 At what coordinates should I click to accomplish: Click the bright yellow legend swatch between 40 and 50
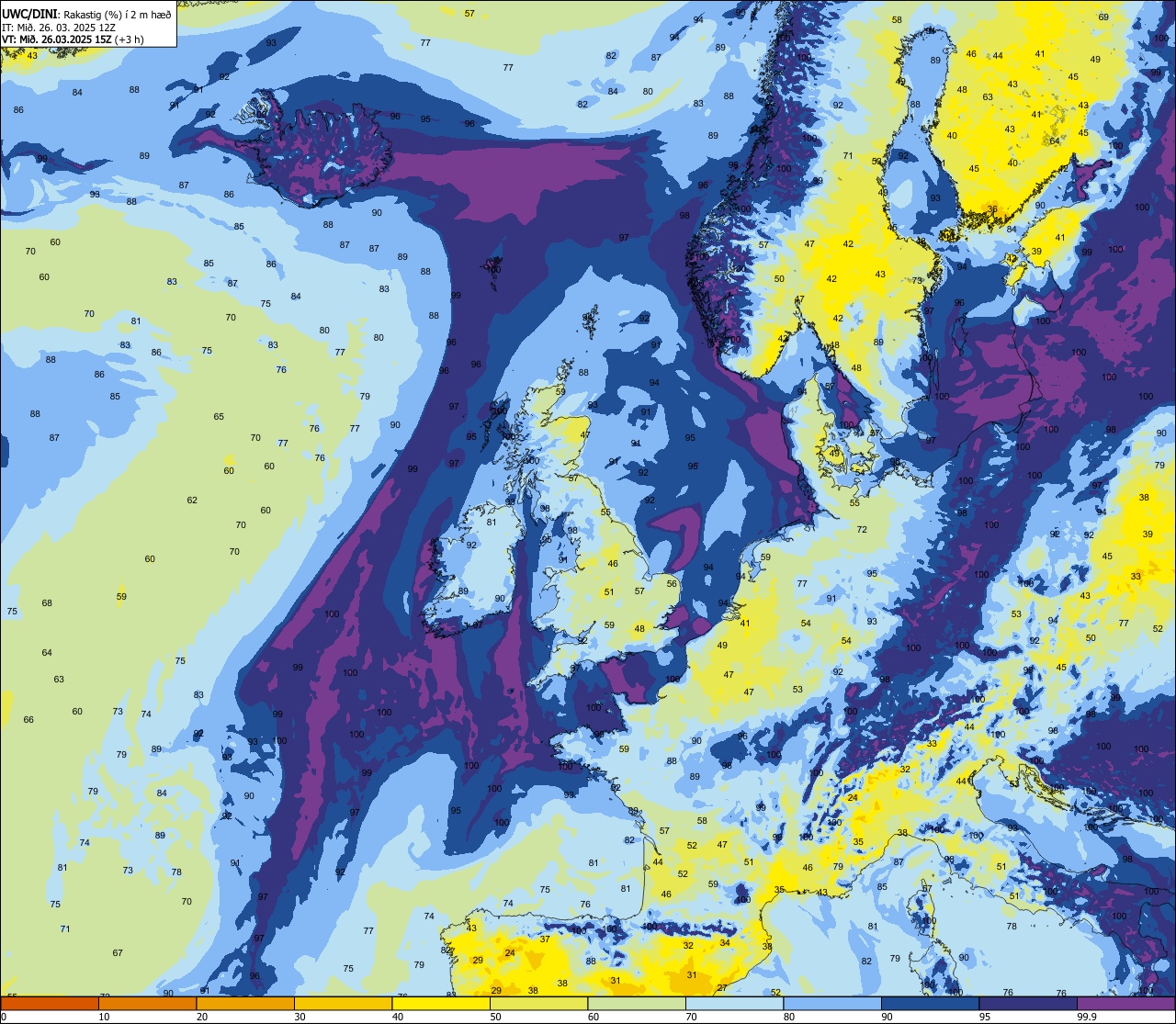tap(441, 1003)
